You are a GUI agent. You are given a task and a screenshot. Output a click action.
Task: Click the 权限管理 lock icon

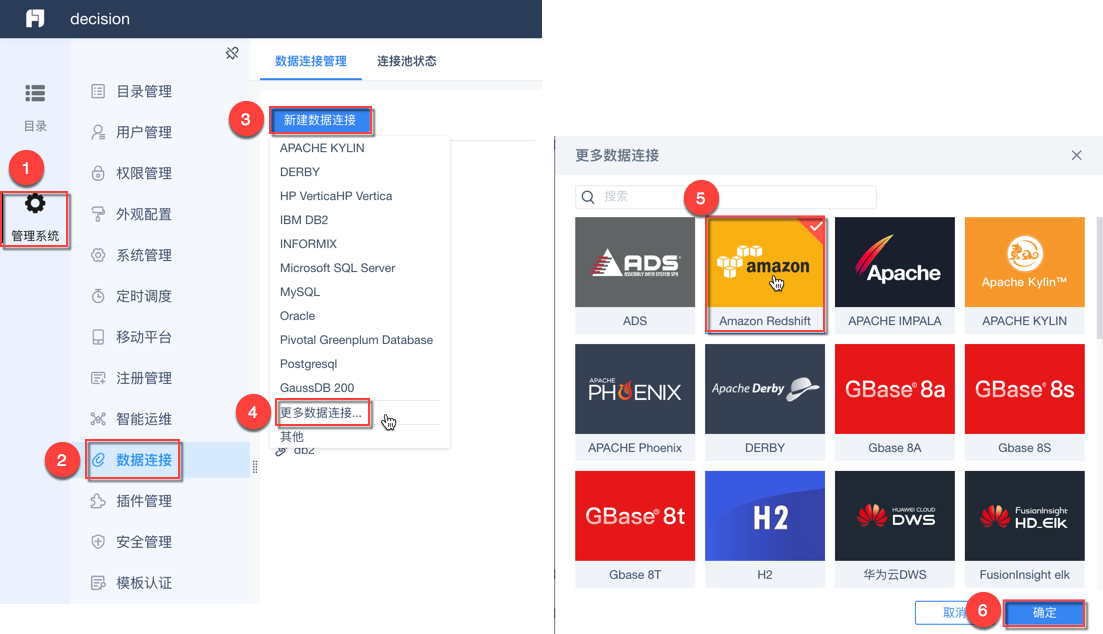point(98,173)
